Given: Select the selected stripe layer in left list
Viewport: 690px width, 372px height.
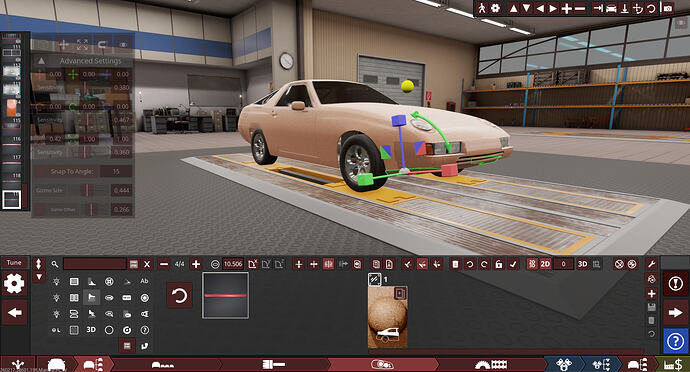Looking at the screenshot, I should click(x=11, y=200).
